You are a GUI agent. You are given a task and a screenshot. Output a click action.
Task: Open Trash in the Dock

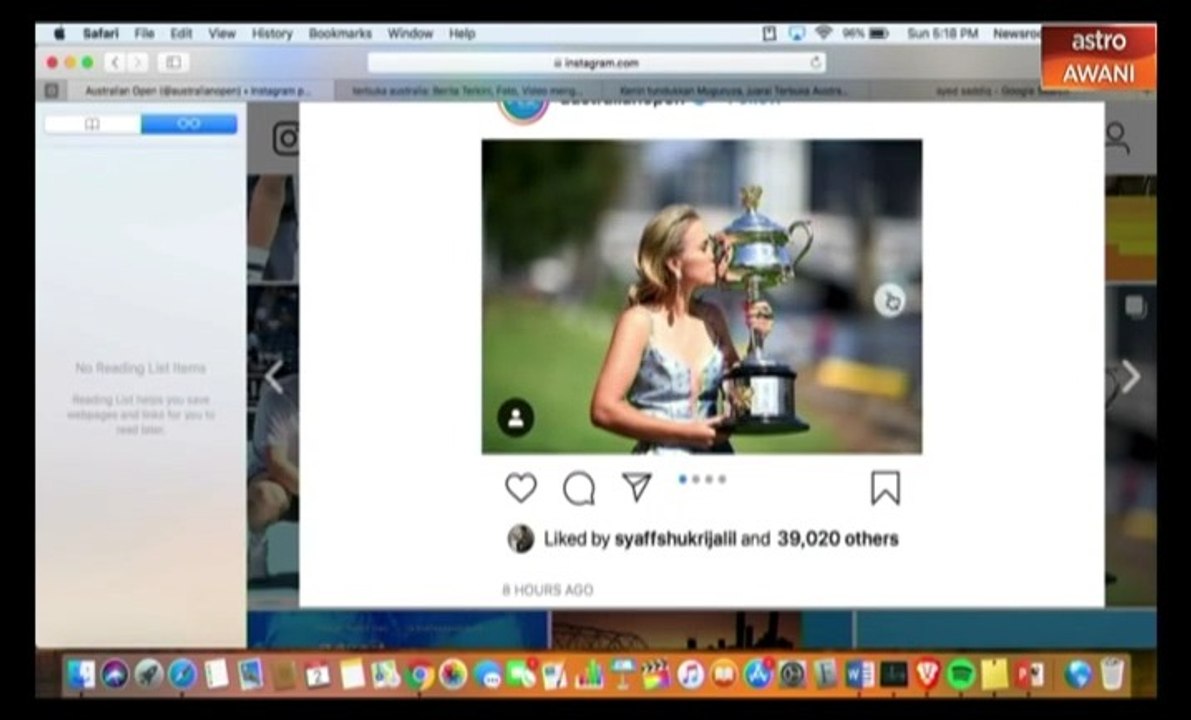coord(1112,674)
